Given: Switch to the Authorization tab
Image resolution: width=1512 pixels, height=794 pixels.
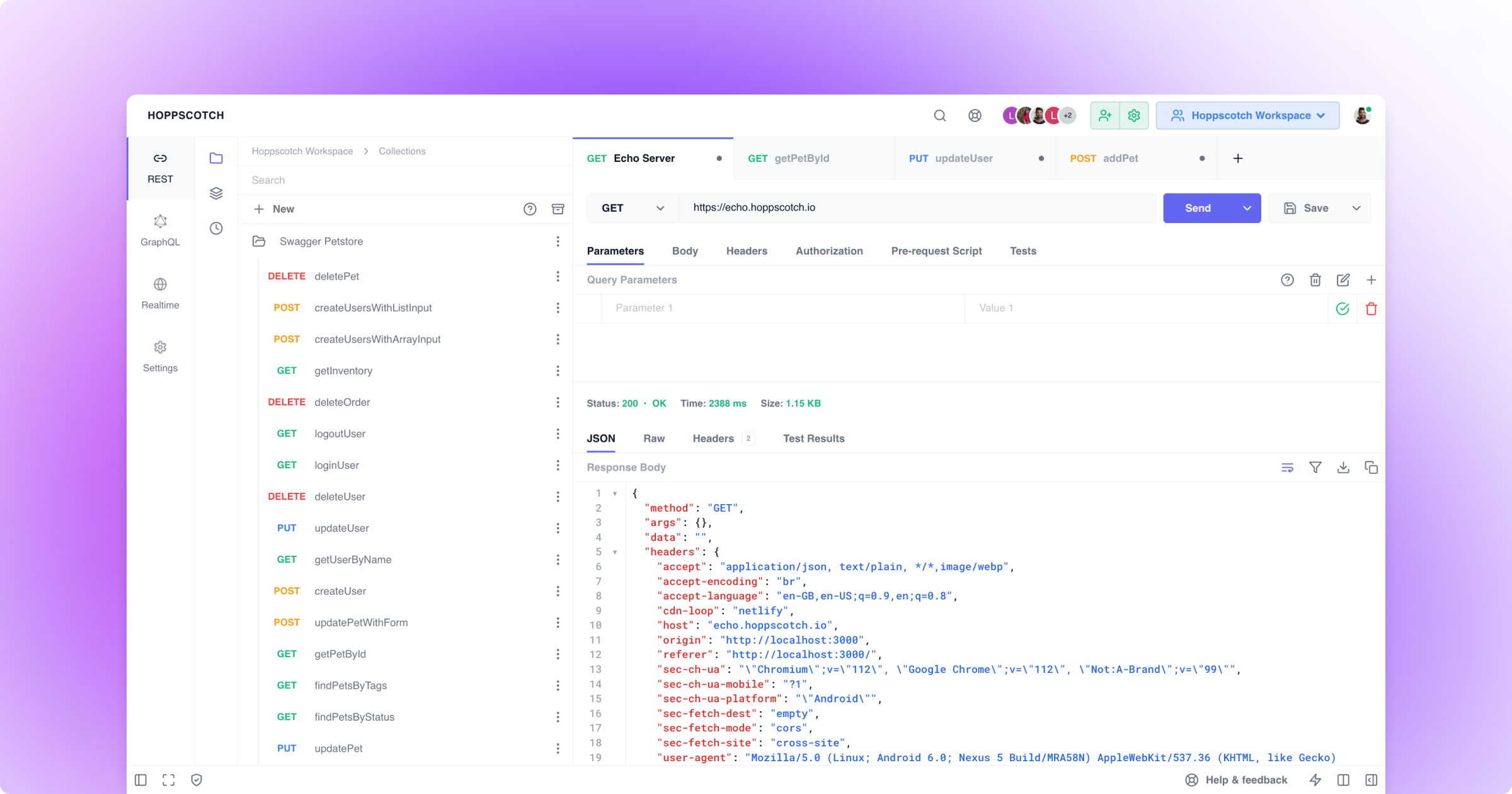Looking at the screenshot, I should [828, 251].
